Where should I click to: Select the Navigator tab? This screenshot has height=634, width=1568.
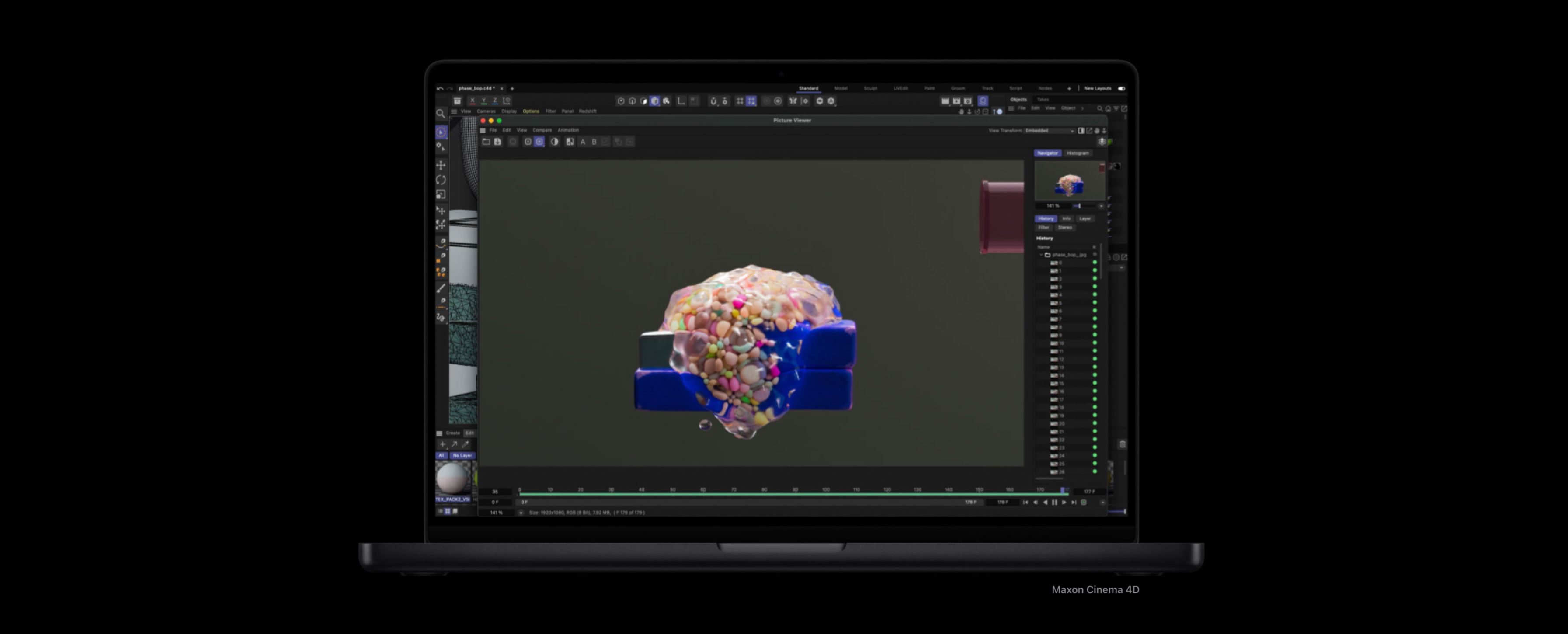[1047, 153]
